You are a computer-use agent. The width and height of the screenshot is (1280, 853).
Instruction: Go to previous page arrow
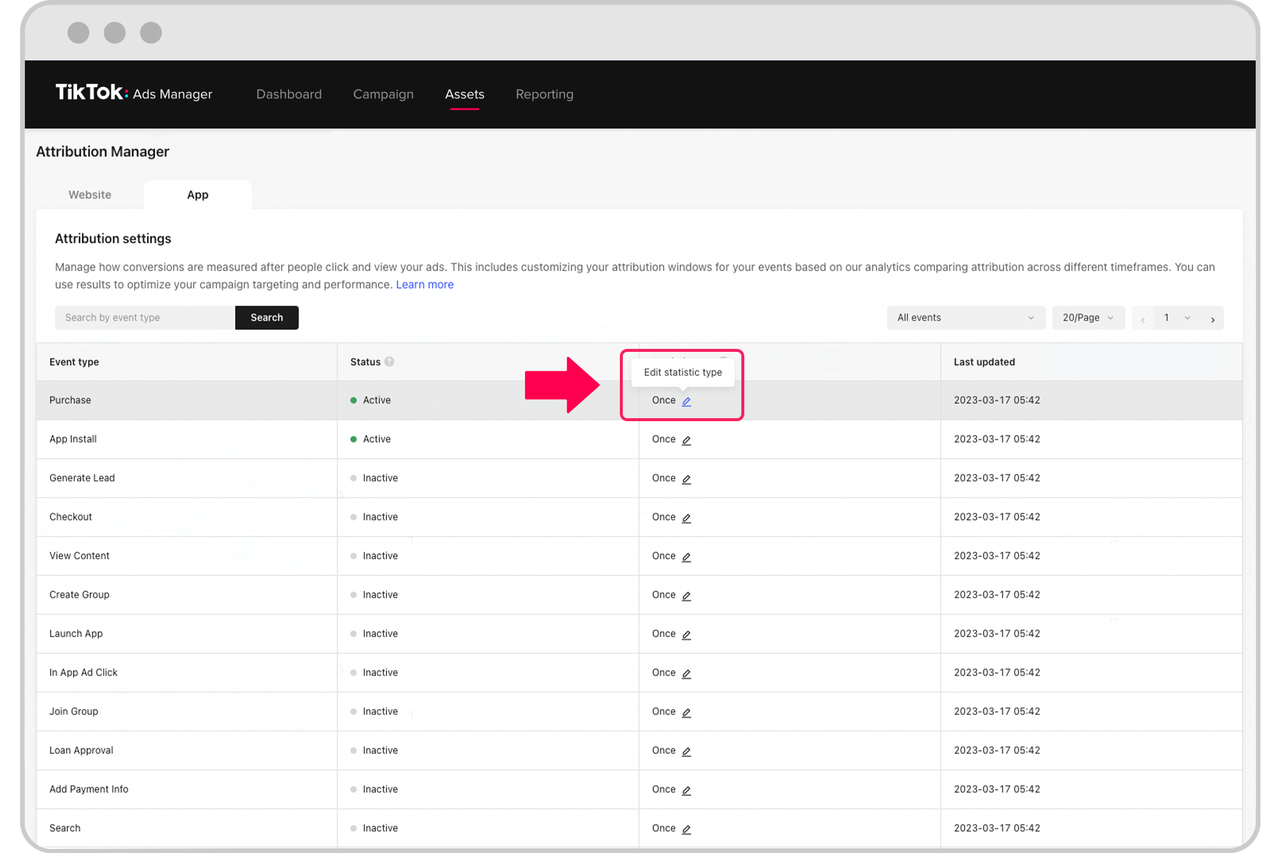pos(1143,319)
